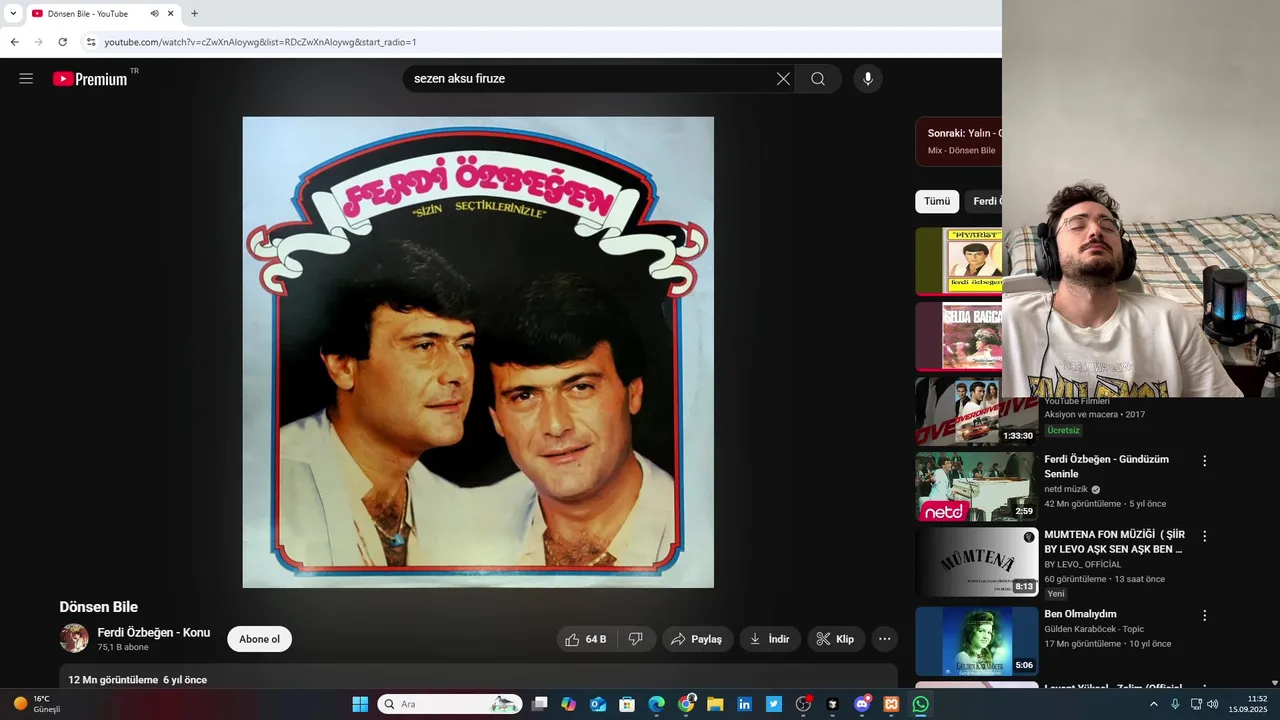Screen dimensions: 1280x720
Task: Open Ferdi Özbeğen channel avatar
Action: pos(74,638)
